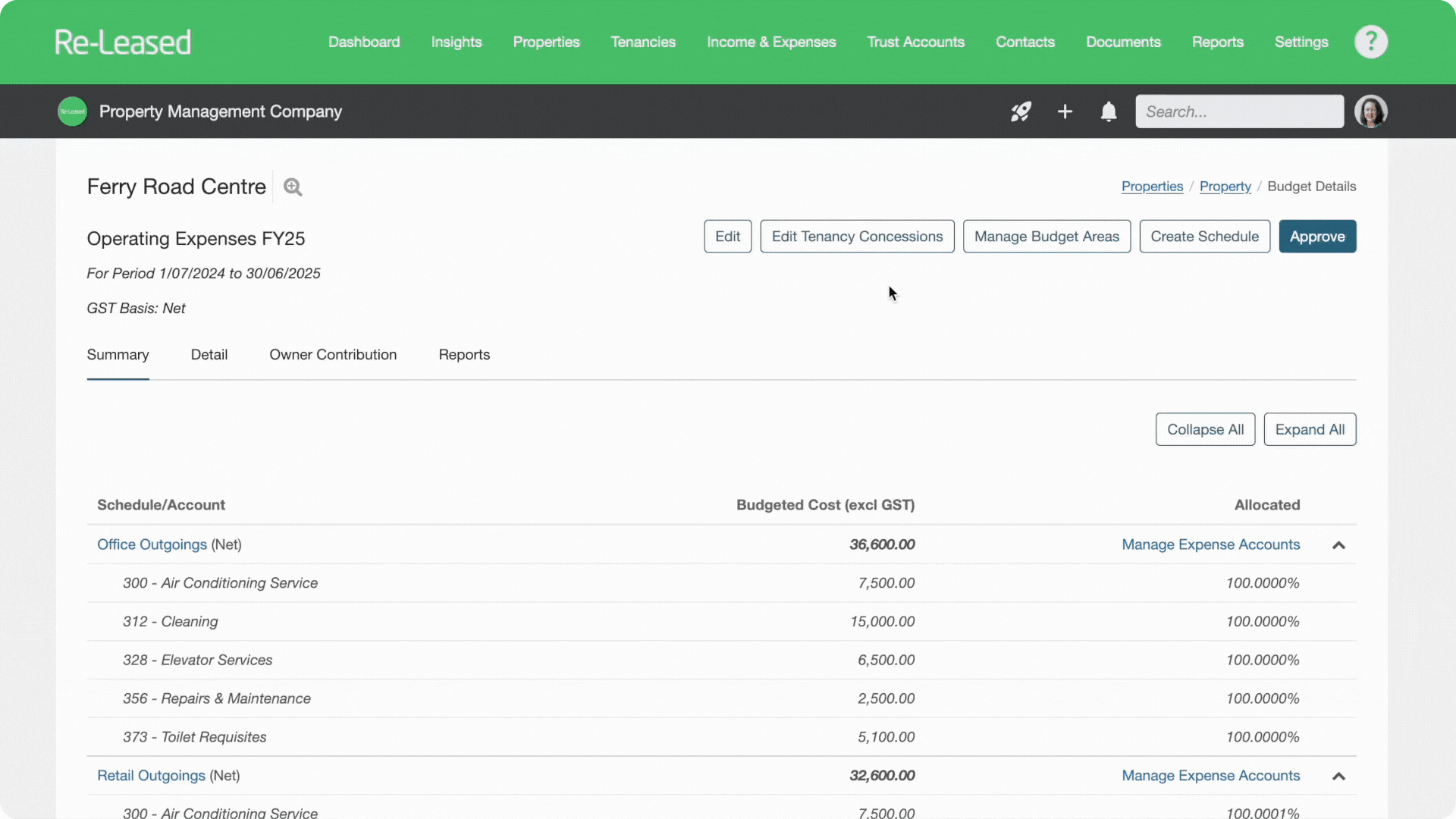
Task: Click the Allocated column header
Action: (x=1267, y=505)
